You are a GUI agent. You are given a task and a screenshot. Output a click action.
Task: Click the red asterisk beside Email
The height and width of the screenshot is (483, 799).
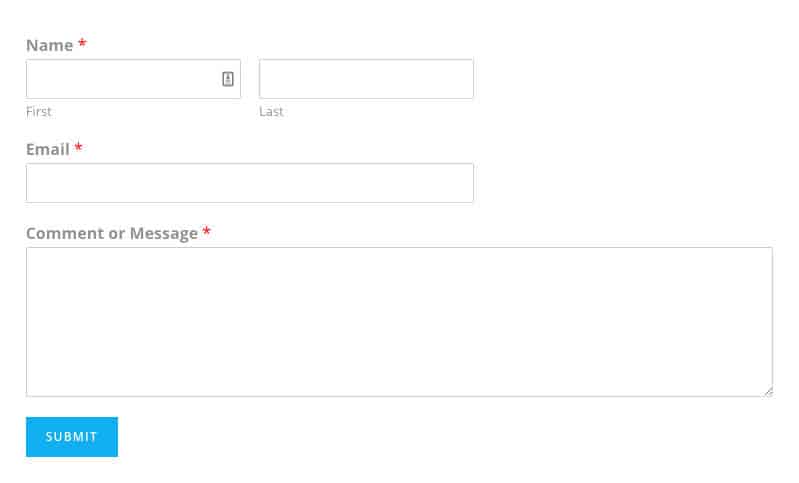[78, 147]
